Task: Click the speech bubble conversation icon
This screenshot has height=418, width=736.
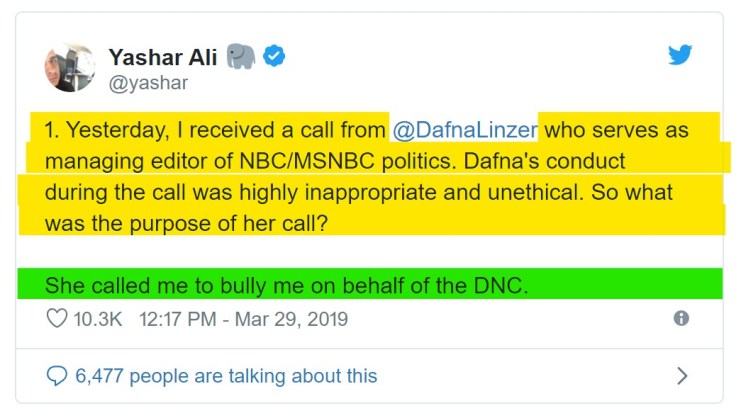Action: coord(57,376)
